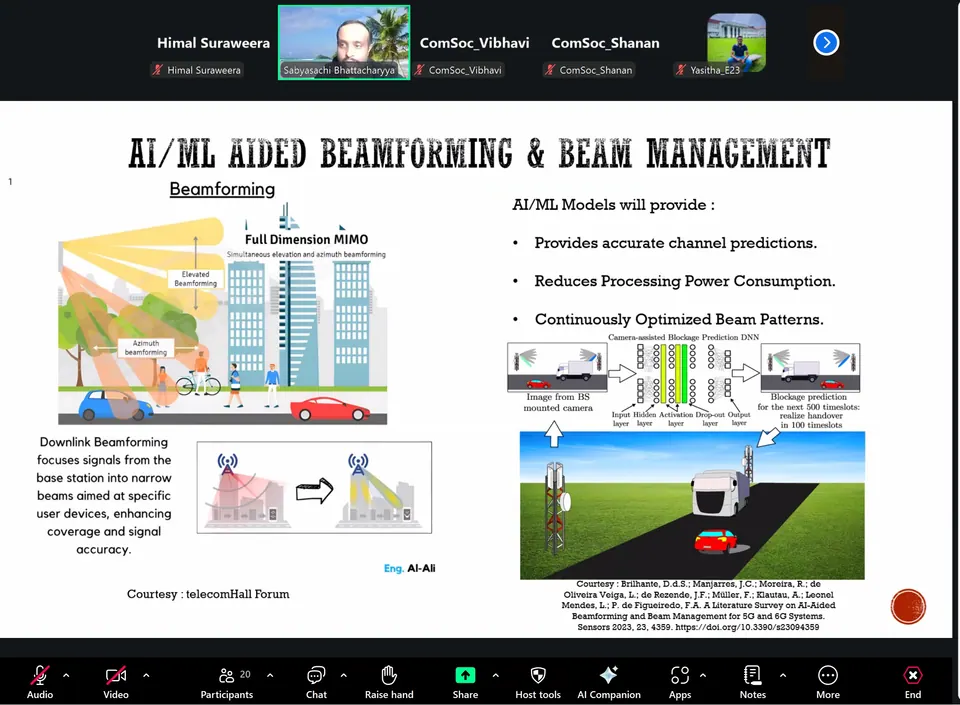960x705 pixels.
Task: Select ComSoc_Vibhavi participant tile
Action: 474,43
